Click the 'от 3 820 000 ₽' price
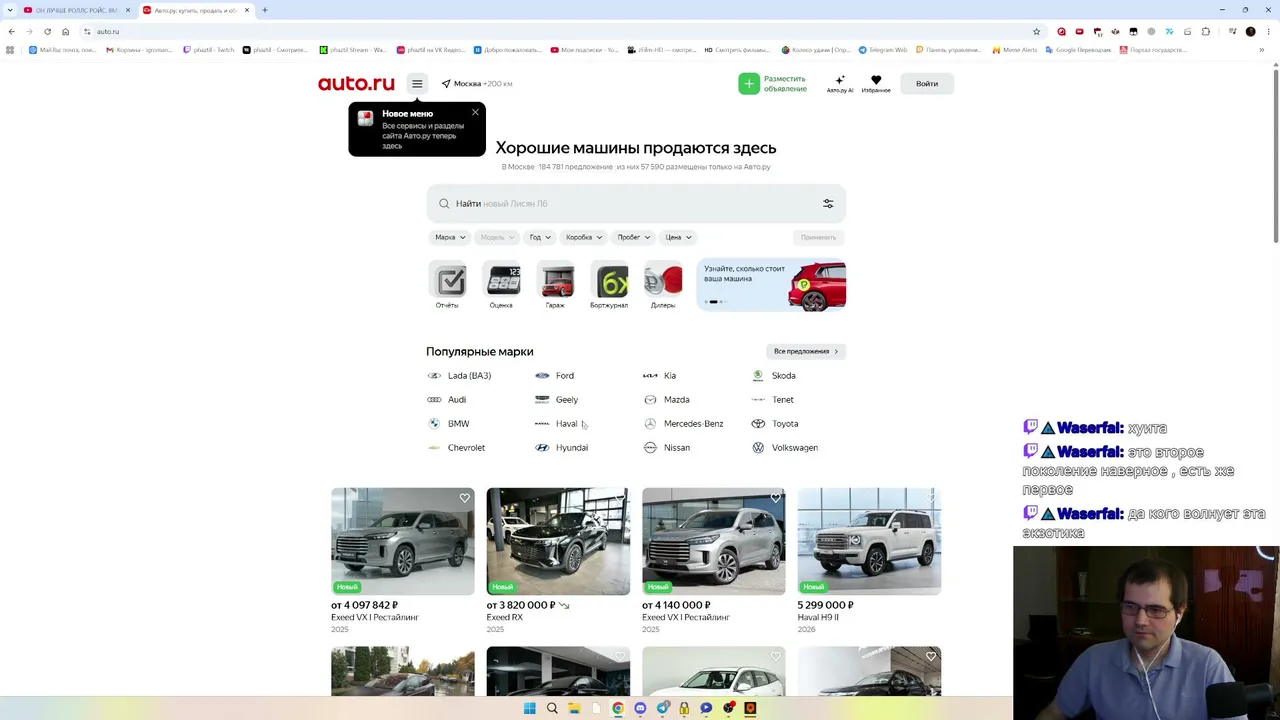The width and height of the screenshot is (1280, 720). coord(521,605)
